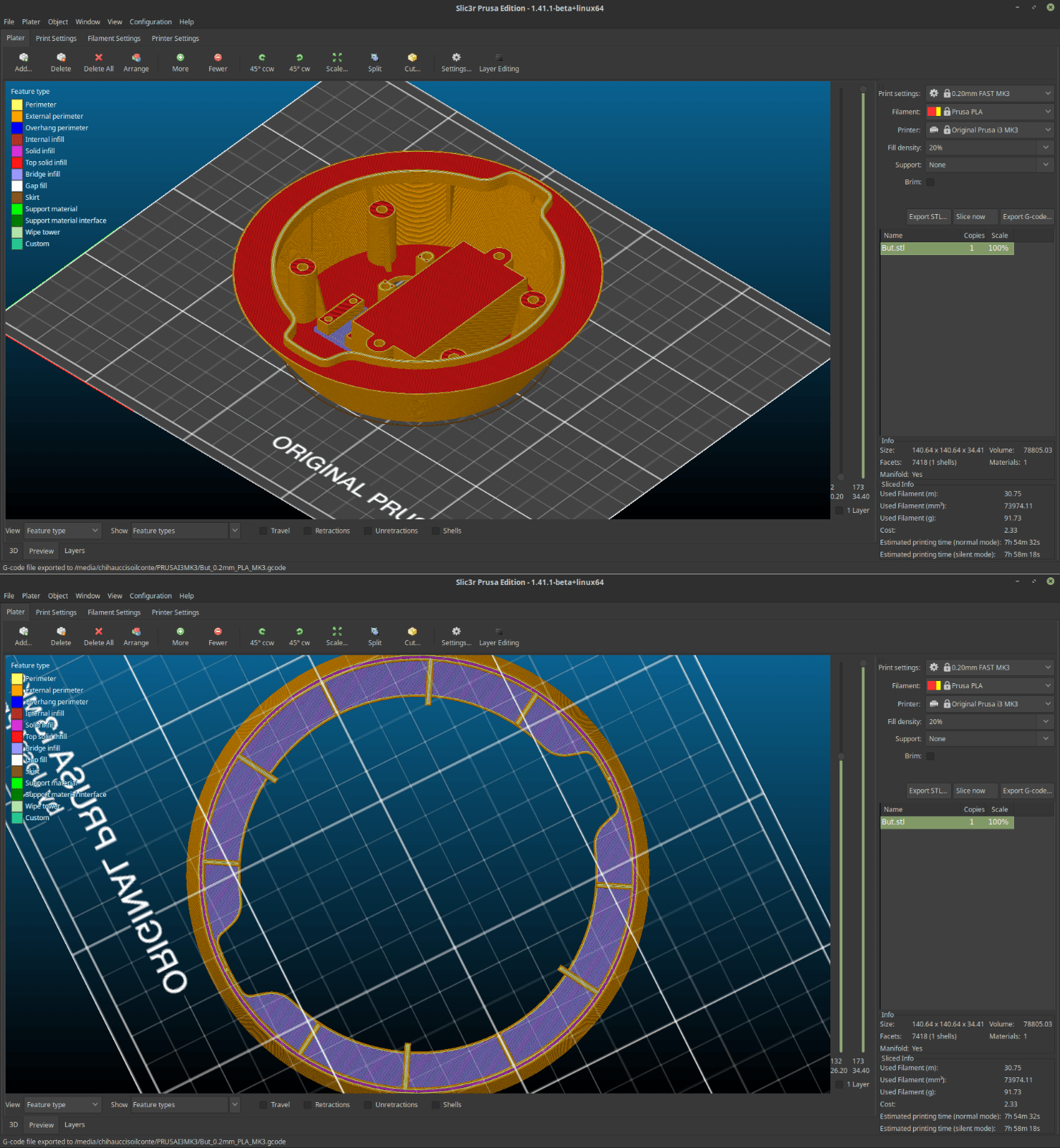The height and width of the screenshot is (1148, 1060).
Task: Open View Feature type dropdown, top window
Action: (x=63, y=531)
